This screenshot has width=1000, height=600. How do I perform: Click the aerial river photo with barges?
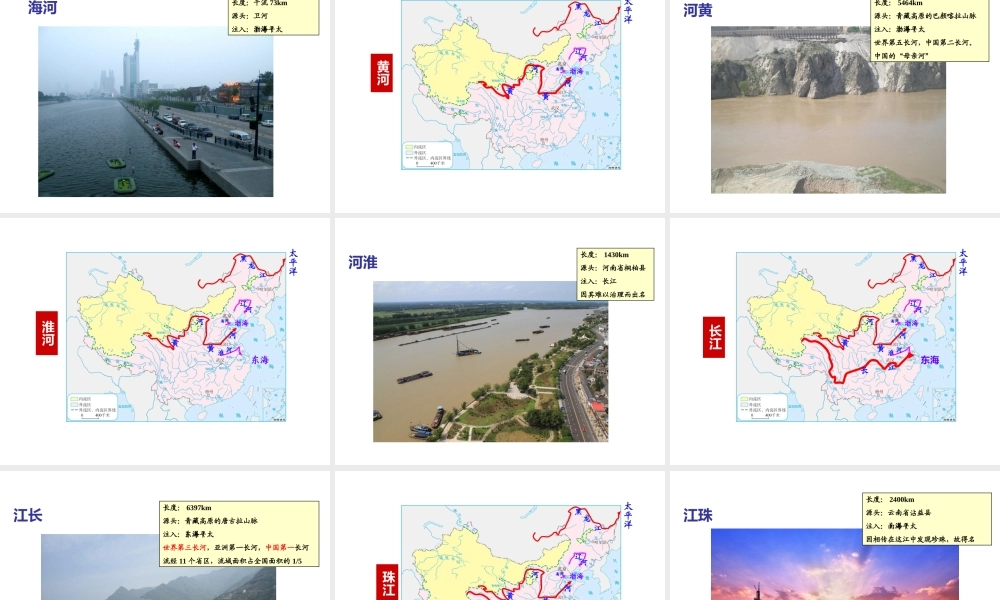(490, 361)
